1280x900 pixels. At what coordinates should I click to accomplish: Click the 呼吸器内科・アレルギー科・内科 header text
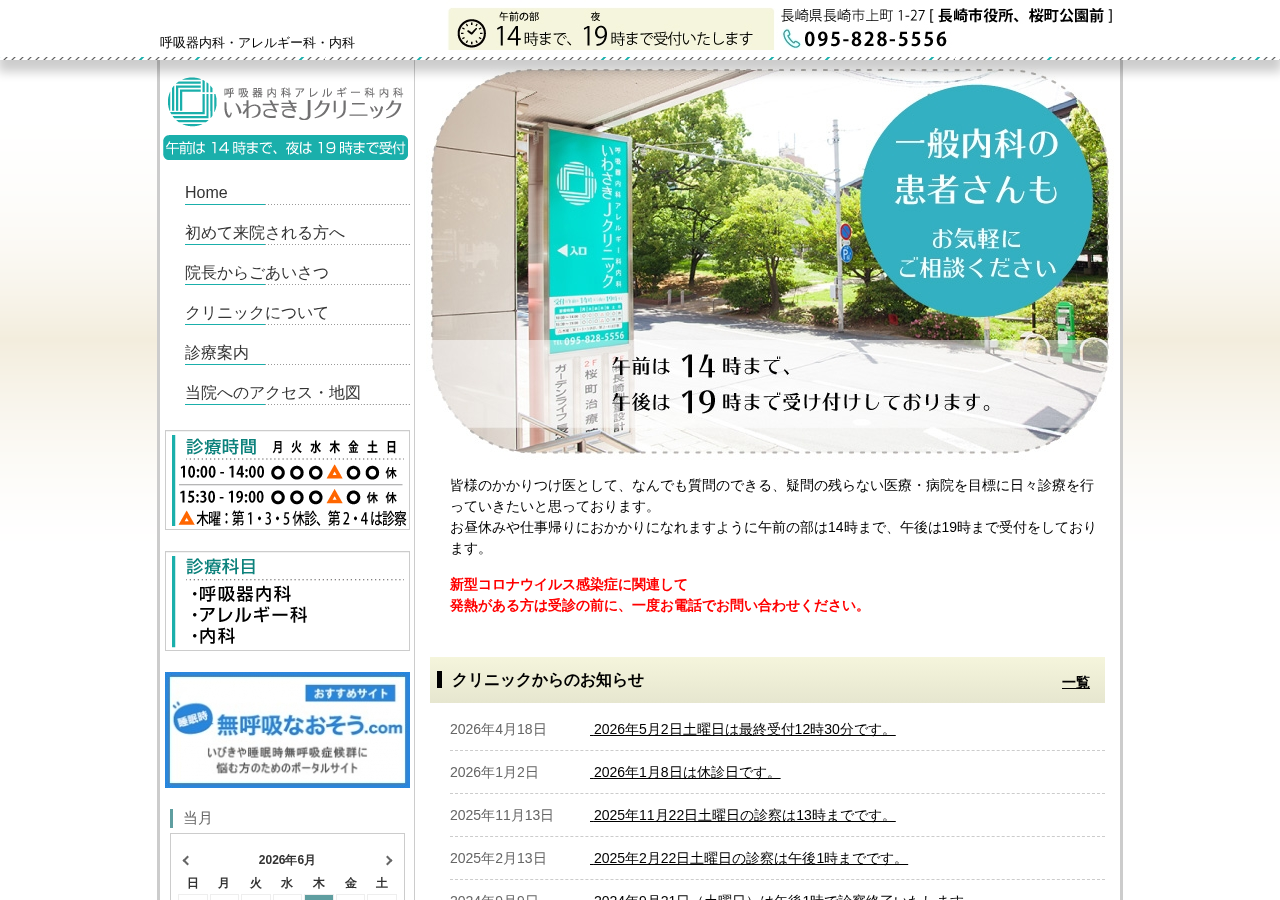[257, 43]
